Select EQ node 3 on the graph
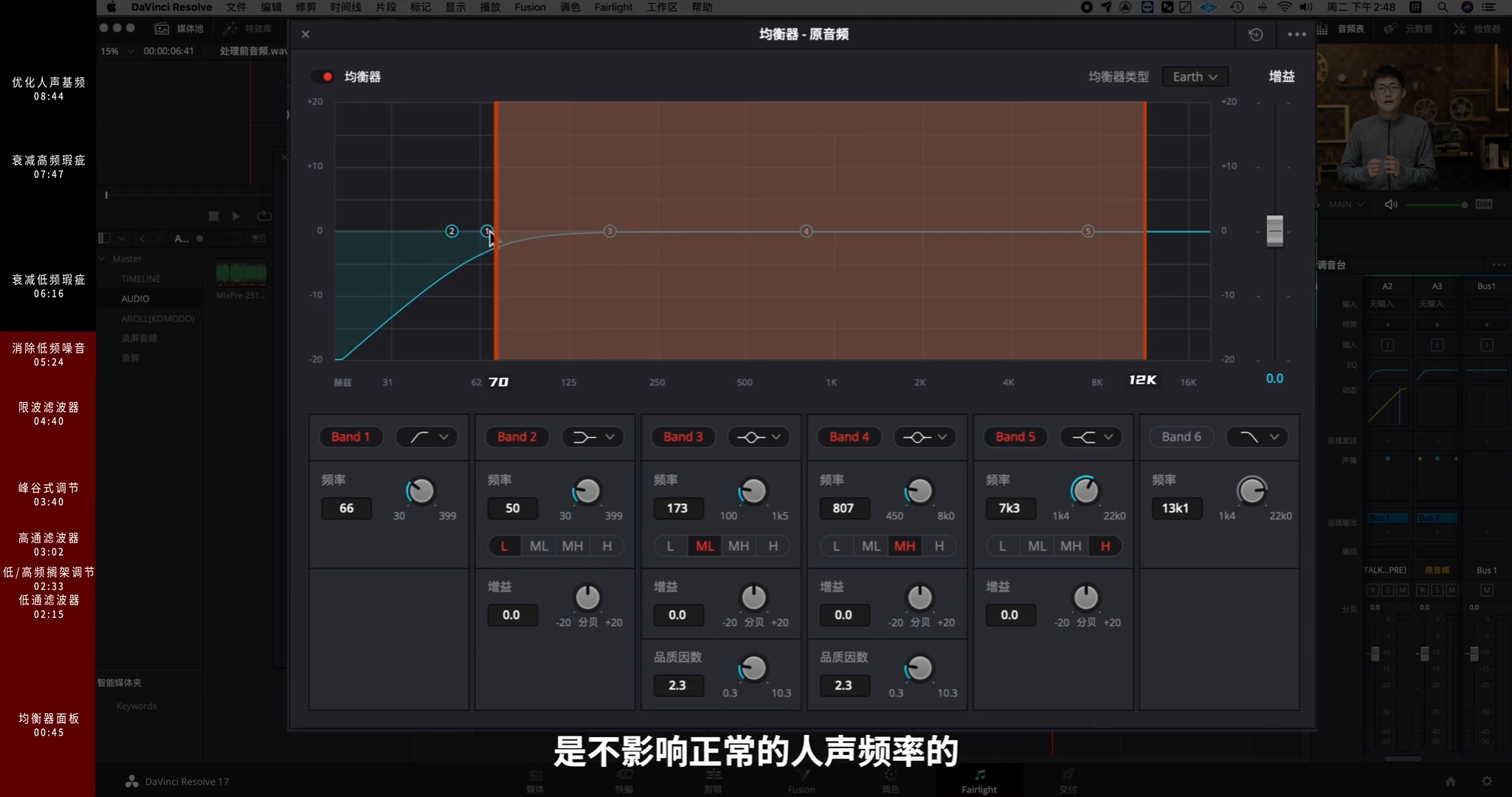Screen dimensions: 1512x797 (x=610, y=231)
